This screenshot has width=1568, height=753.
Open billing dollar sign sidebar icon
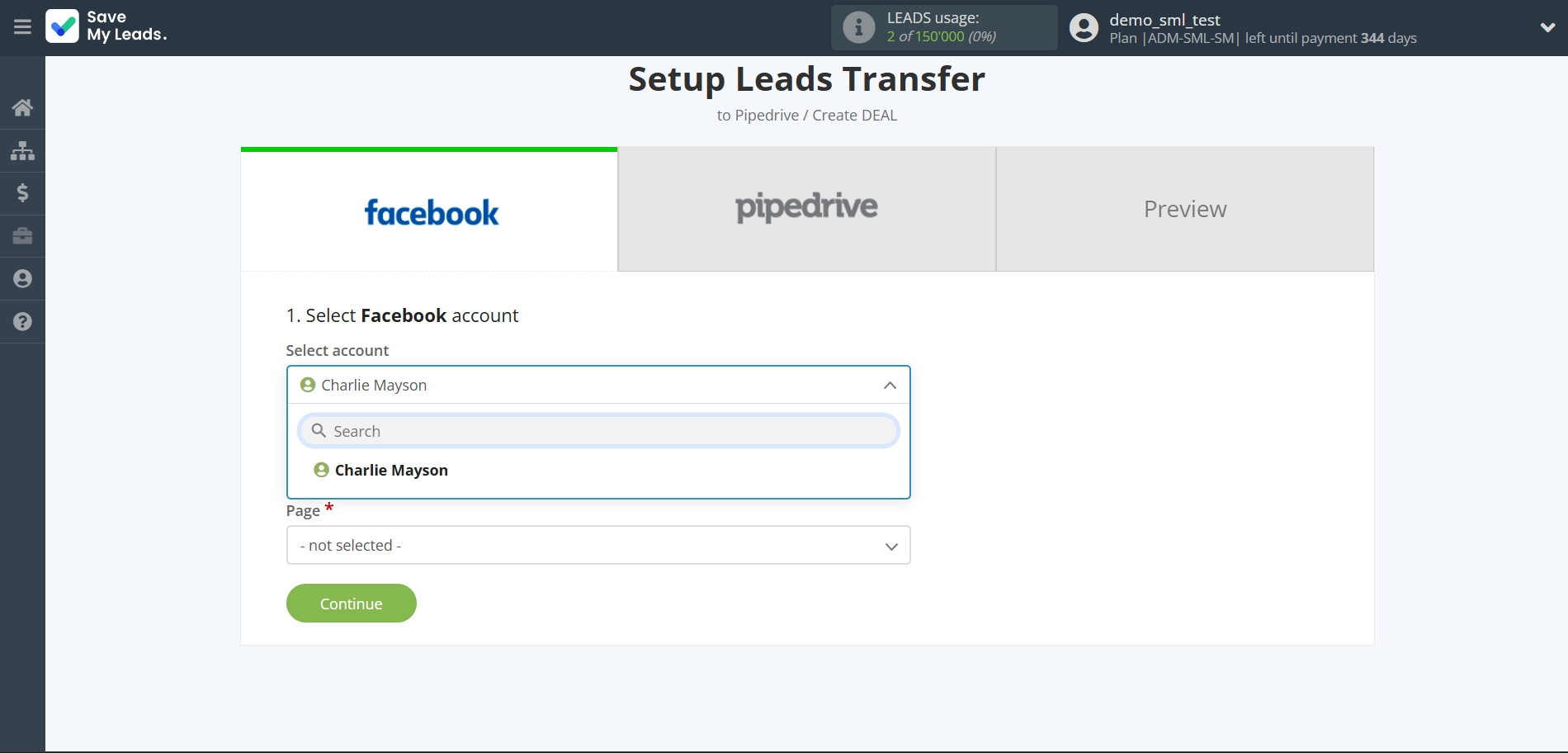[22, 193]
